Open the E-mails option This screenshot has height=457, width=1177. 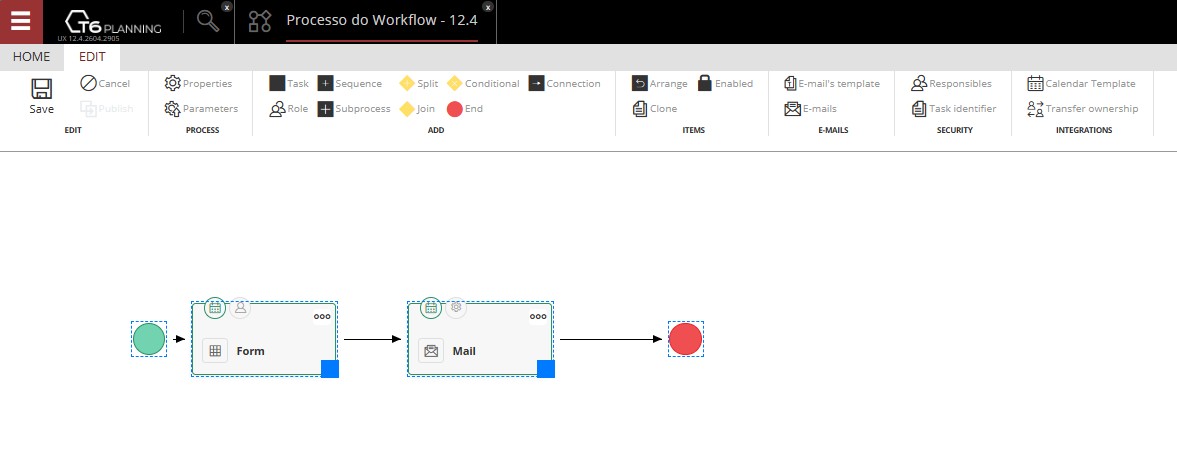(x=811, y=109)
